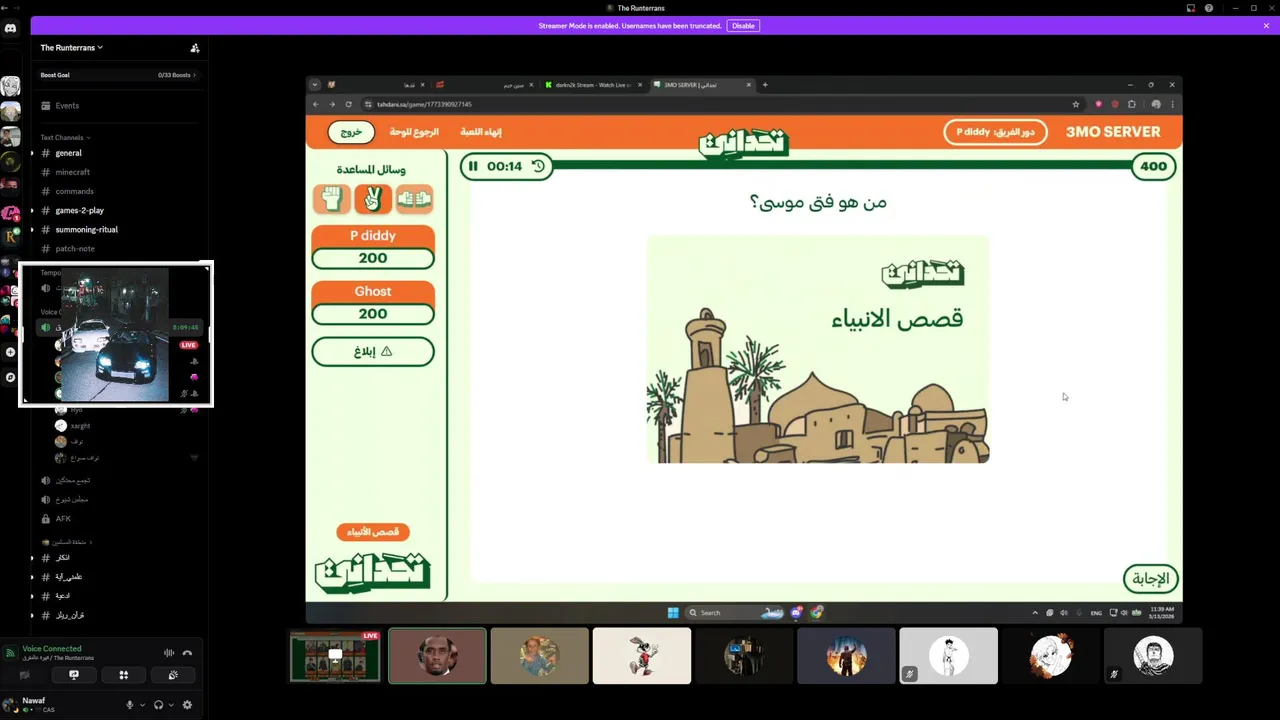Bookmark the page with the star icon
Viewport: 1280px width, 720px height.
point(1076,104)
